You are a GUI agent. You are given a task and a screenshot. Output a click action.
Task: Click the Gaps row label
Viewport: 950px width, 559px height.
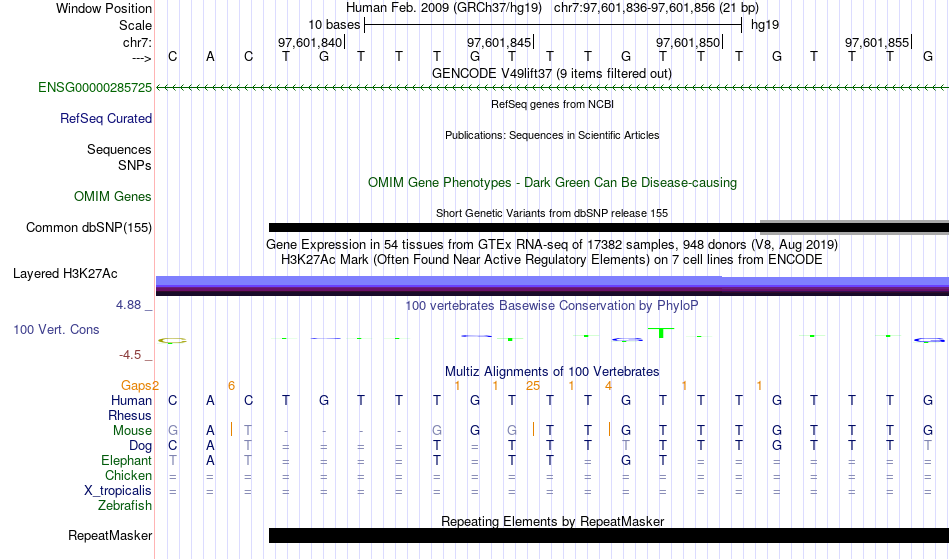coord(136,386)
